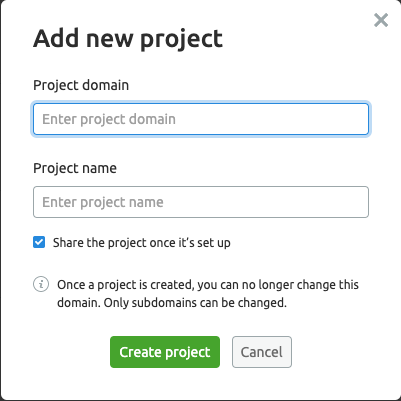Click the "Project domain" field label
The height and width of the screenshot is (401, 401).
coord(81,85)
